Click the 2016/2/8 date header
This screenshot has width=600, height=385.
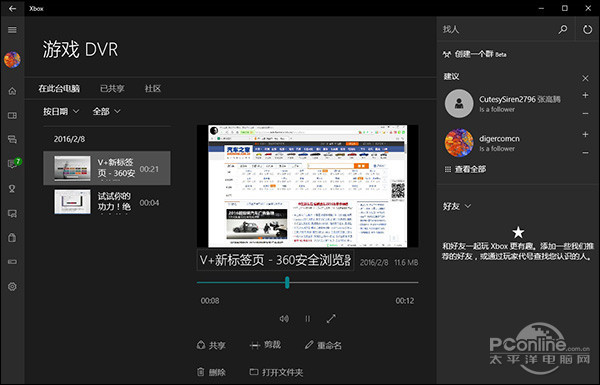(x=69, y=139)
